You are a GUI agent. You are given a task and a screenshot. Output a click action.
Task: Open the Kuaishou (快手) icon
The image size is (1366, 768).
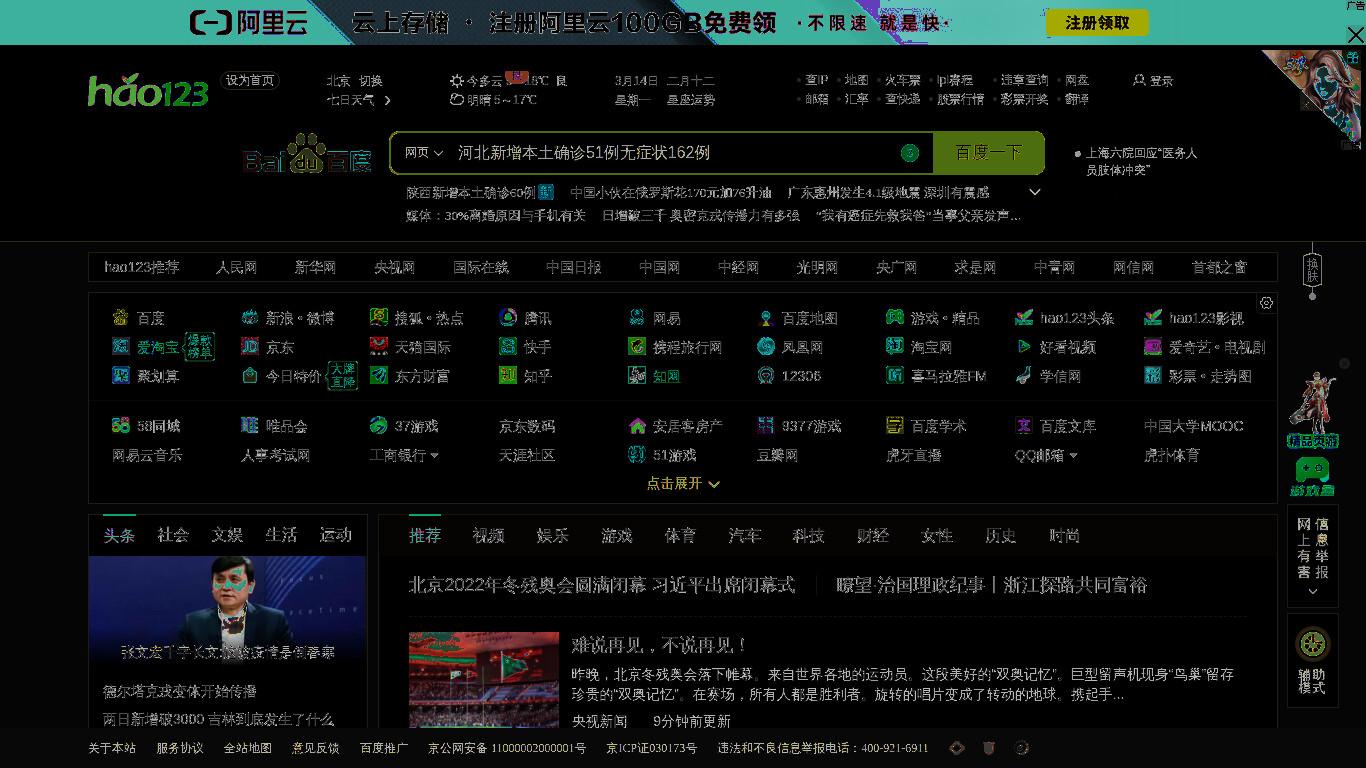508,347
